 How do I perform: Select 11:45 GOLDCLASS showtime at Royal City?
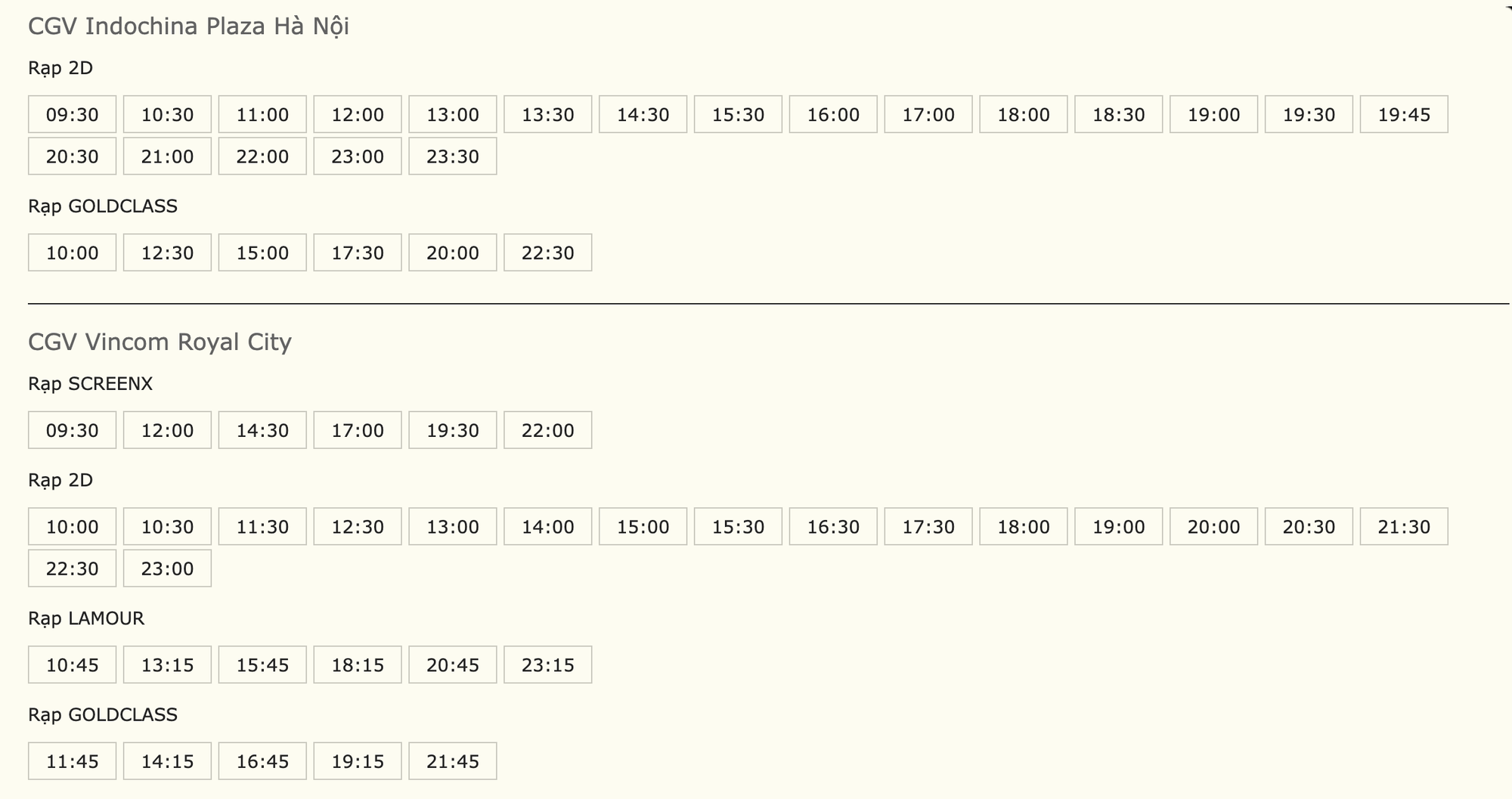(x=72, y=760)
